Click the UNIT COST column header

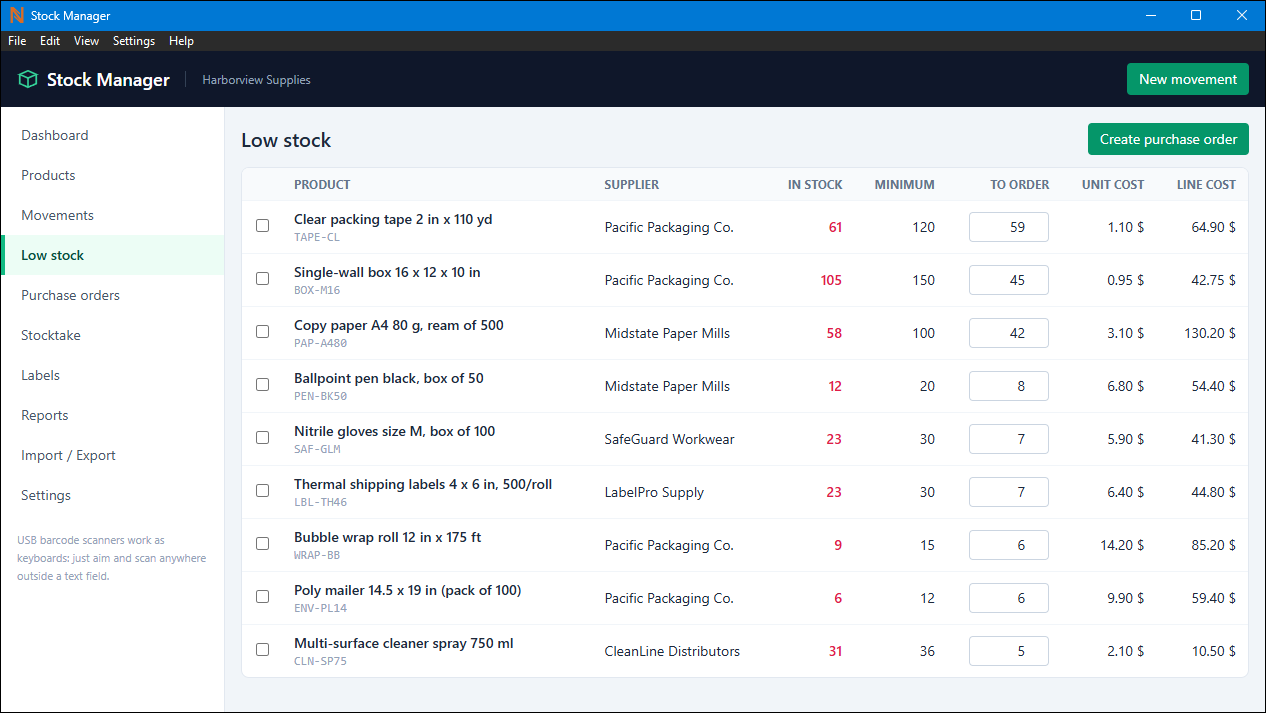click(1113, 185)
